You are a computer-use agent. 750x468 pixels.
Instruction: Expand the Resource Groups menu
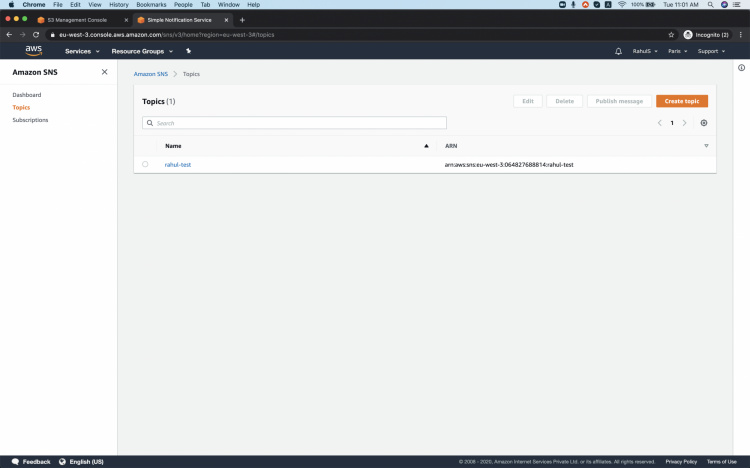[141, 51]
